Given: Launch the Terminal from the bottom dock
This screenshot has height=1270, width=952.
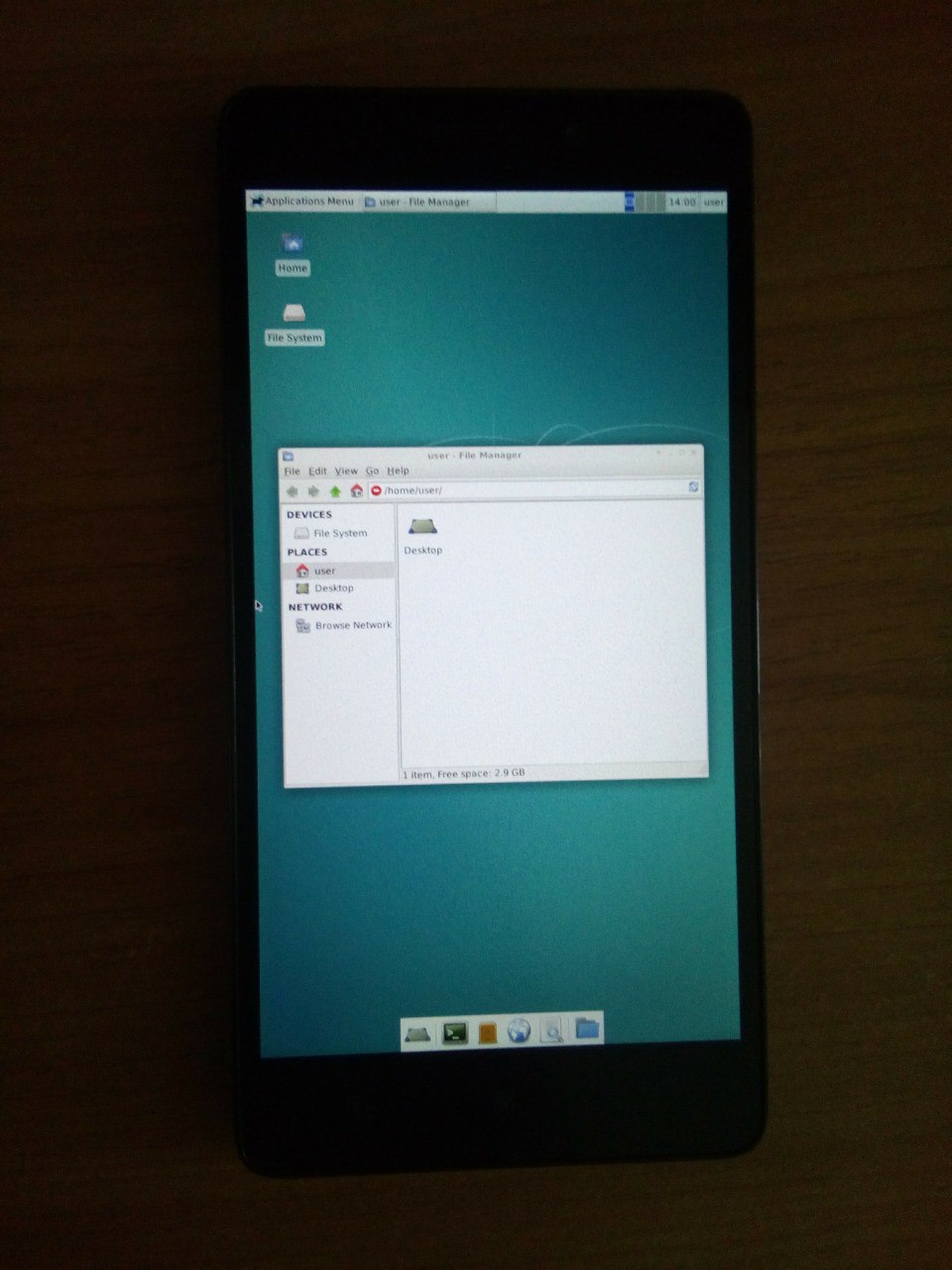Looking at the screenshot, I should [454, 1033].
